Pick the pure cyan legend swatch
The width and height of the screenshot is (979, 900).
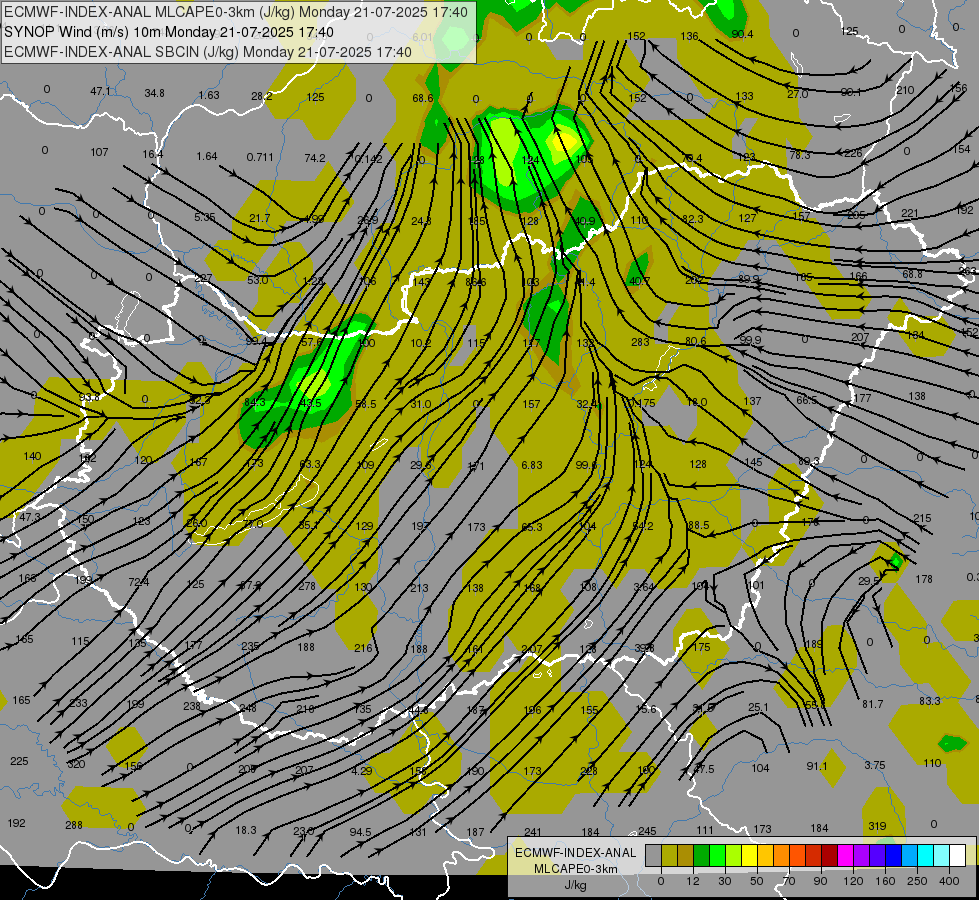coord(926,855)
